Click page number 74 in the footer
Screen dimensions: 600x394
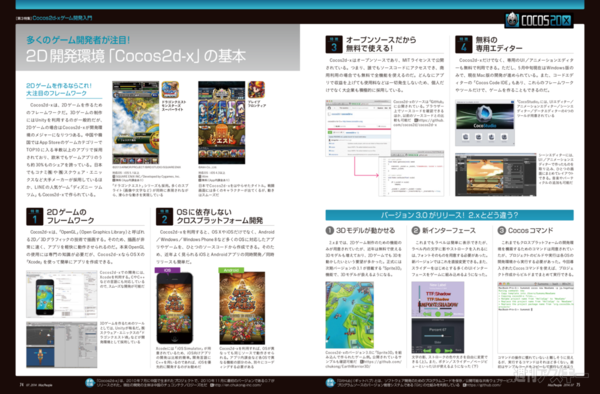21,385
